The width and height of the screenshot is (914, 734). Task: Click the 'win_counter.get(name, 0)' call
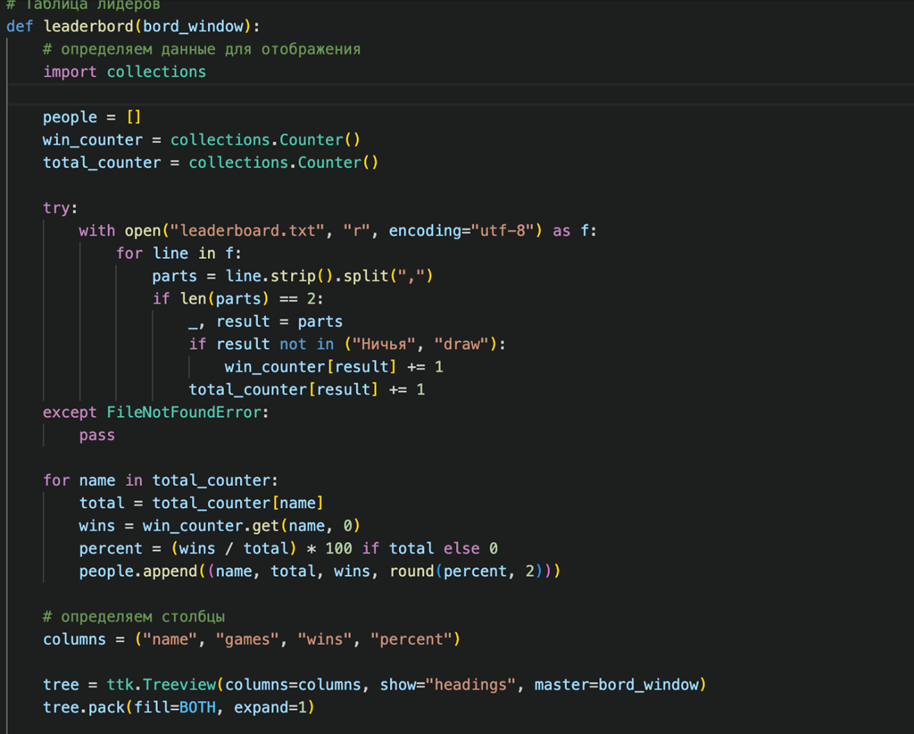point(252,526)
